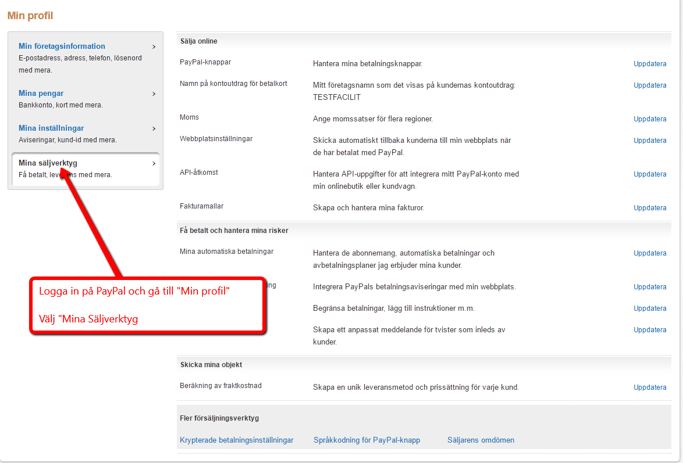The image size is (683, 463).
Task: Click the Fakturamallar row label
Action: coord(201,206)
